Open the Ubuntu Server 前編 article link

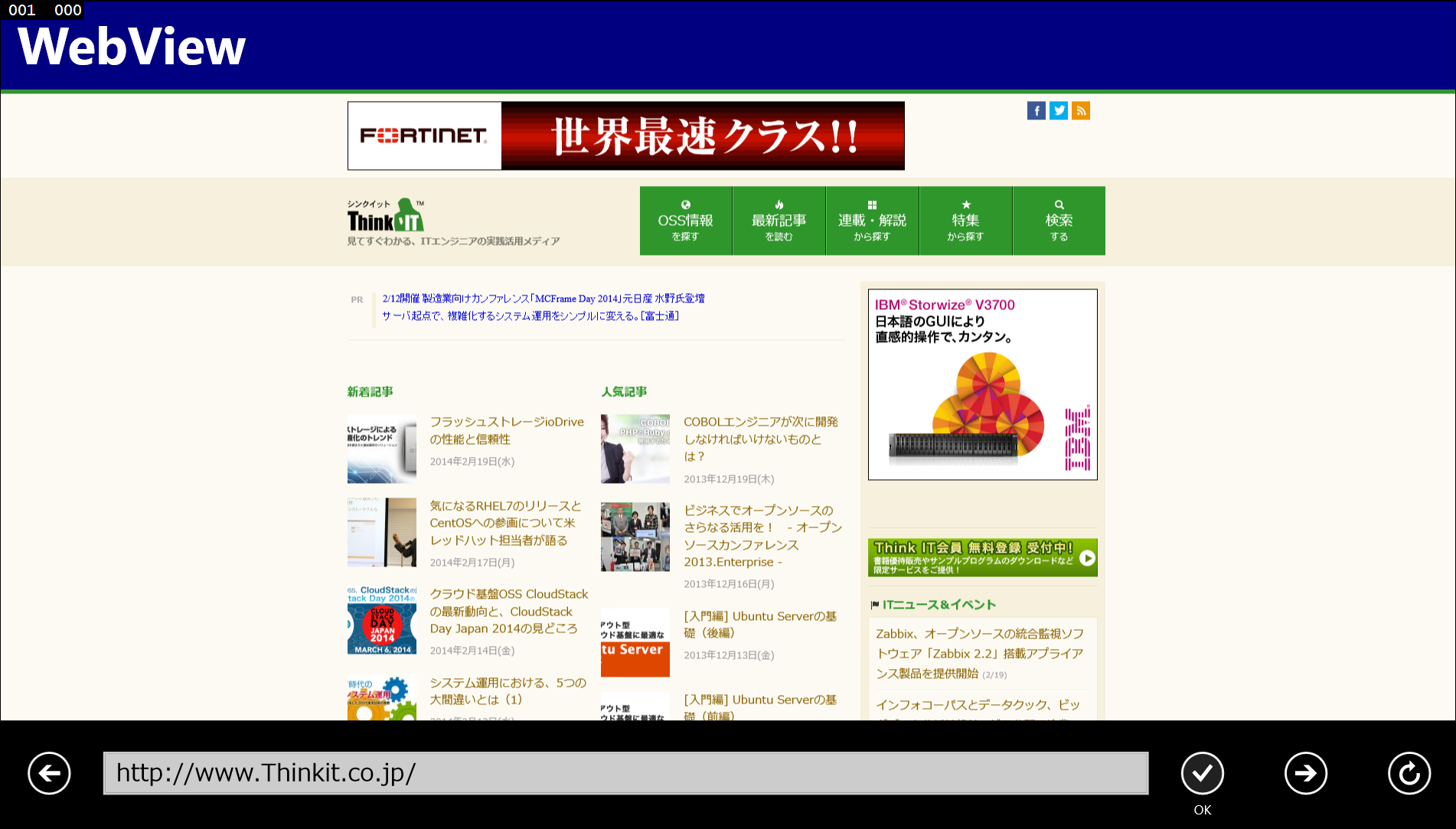click(x=760, y=707)
